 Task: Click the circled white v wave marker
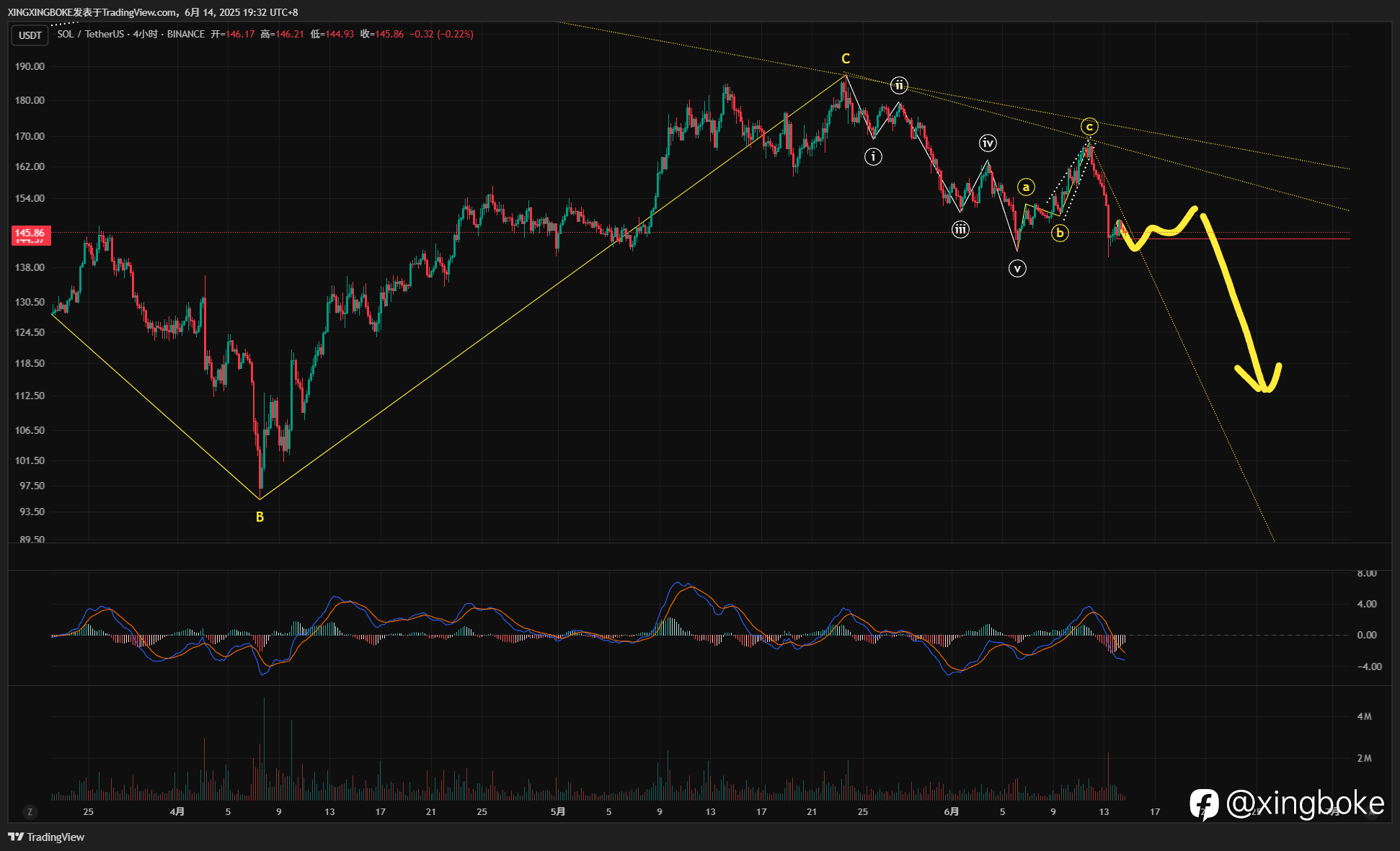click(1017, 269)
